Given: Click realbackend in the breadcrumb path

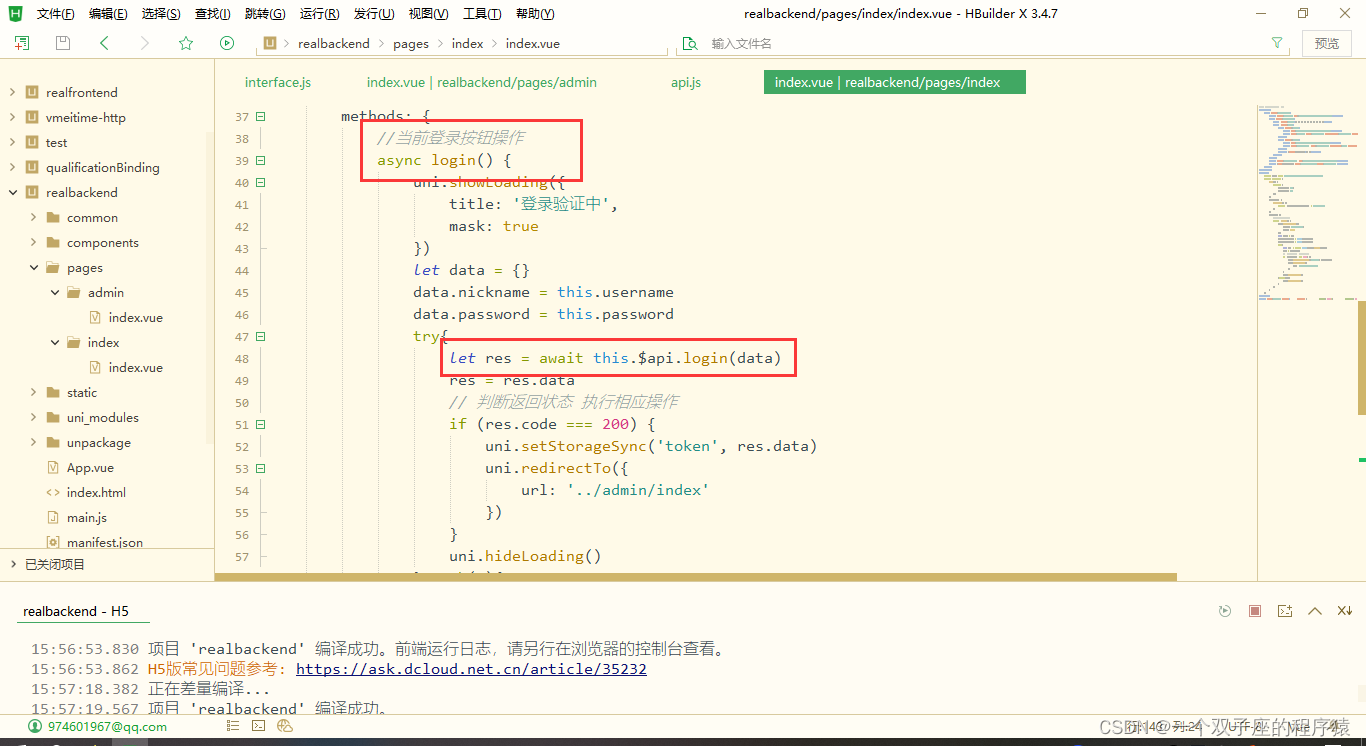Looking at the screenshot, I should (x=334, y=43).
